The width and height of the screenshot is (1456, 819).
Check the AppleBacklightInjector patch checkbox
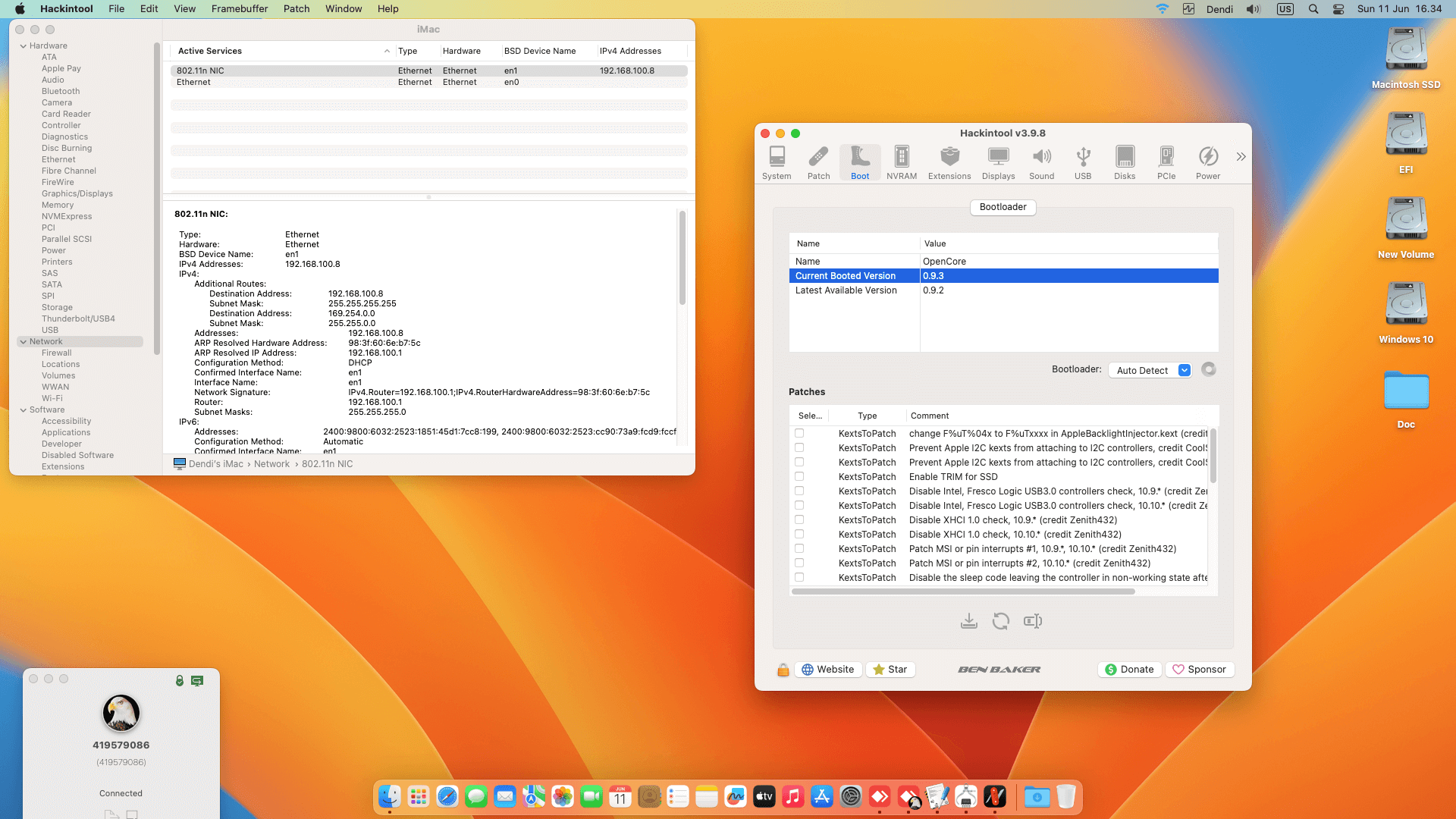(799, 433)
